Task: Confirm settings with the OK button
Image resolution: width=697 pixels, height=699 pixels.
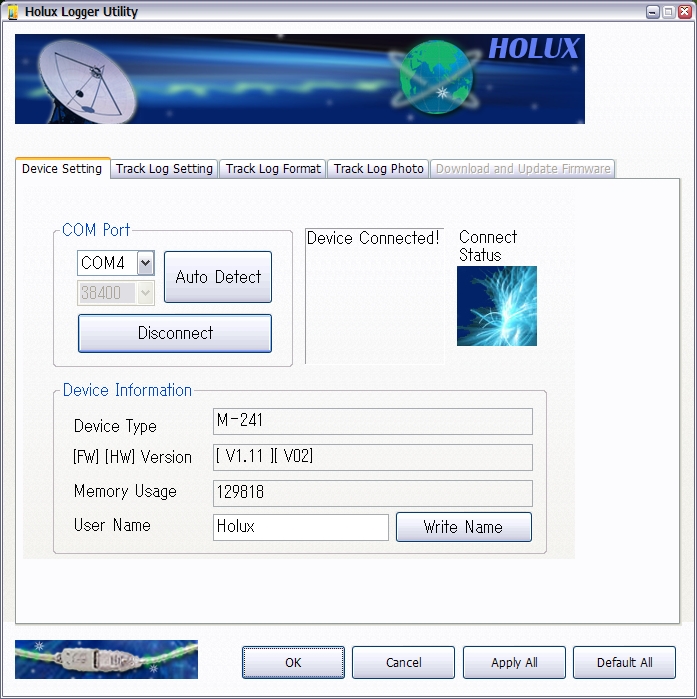Action: click(x=293, y=662)
